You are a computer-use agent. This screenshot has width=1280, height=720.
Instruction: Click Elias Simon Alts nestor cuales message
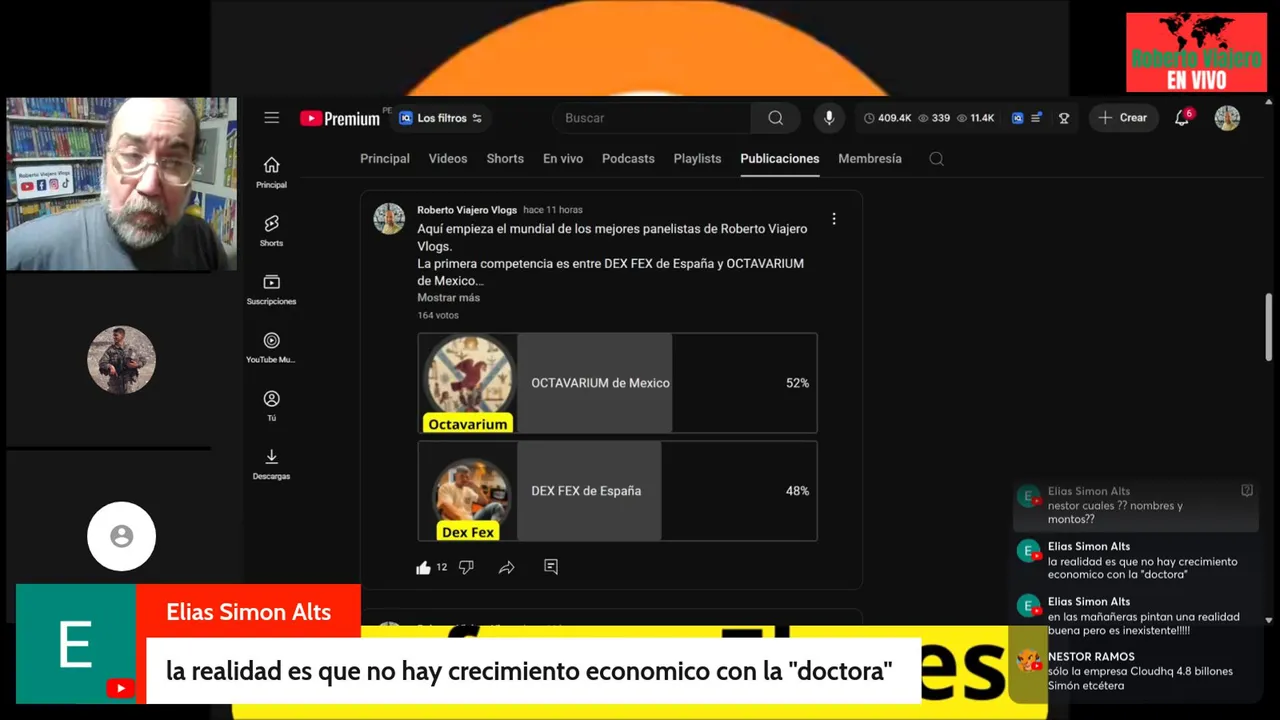point(1135,505)
